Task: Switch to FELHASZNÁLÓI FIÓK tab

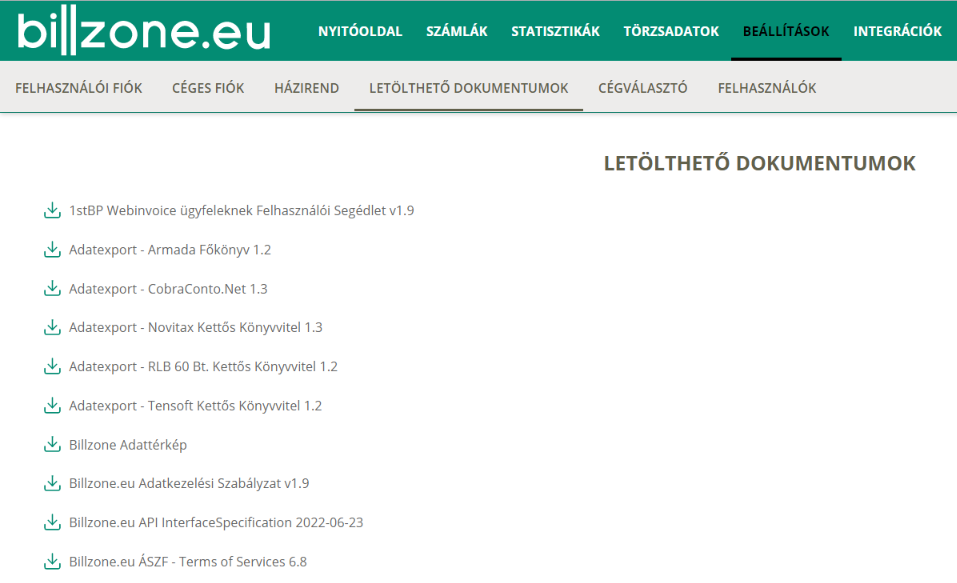Action: click(79, 88)
